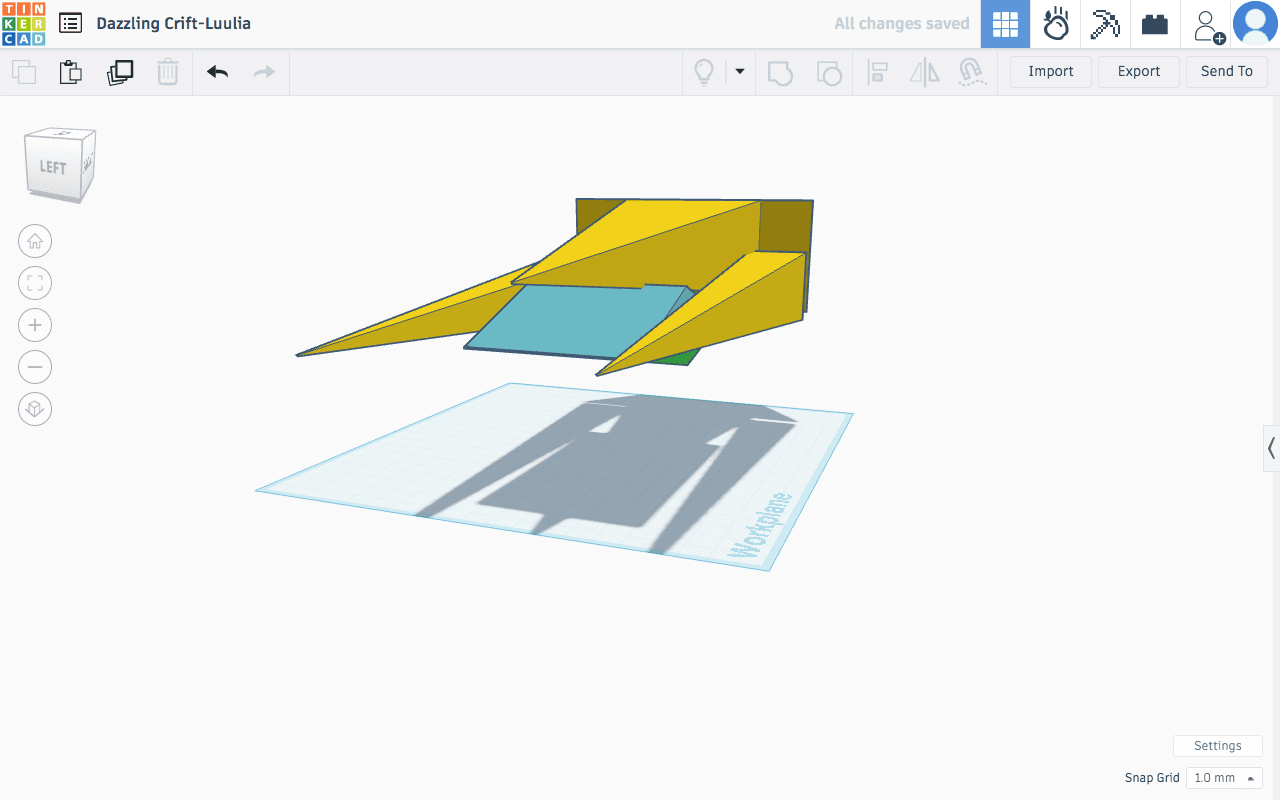Open the Settings panel
Viewport: 1280px width, 800px height.
(1217, 746)
